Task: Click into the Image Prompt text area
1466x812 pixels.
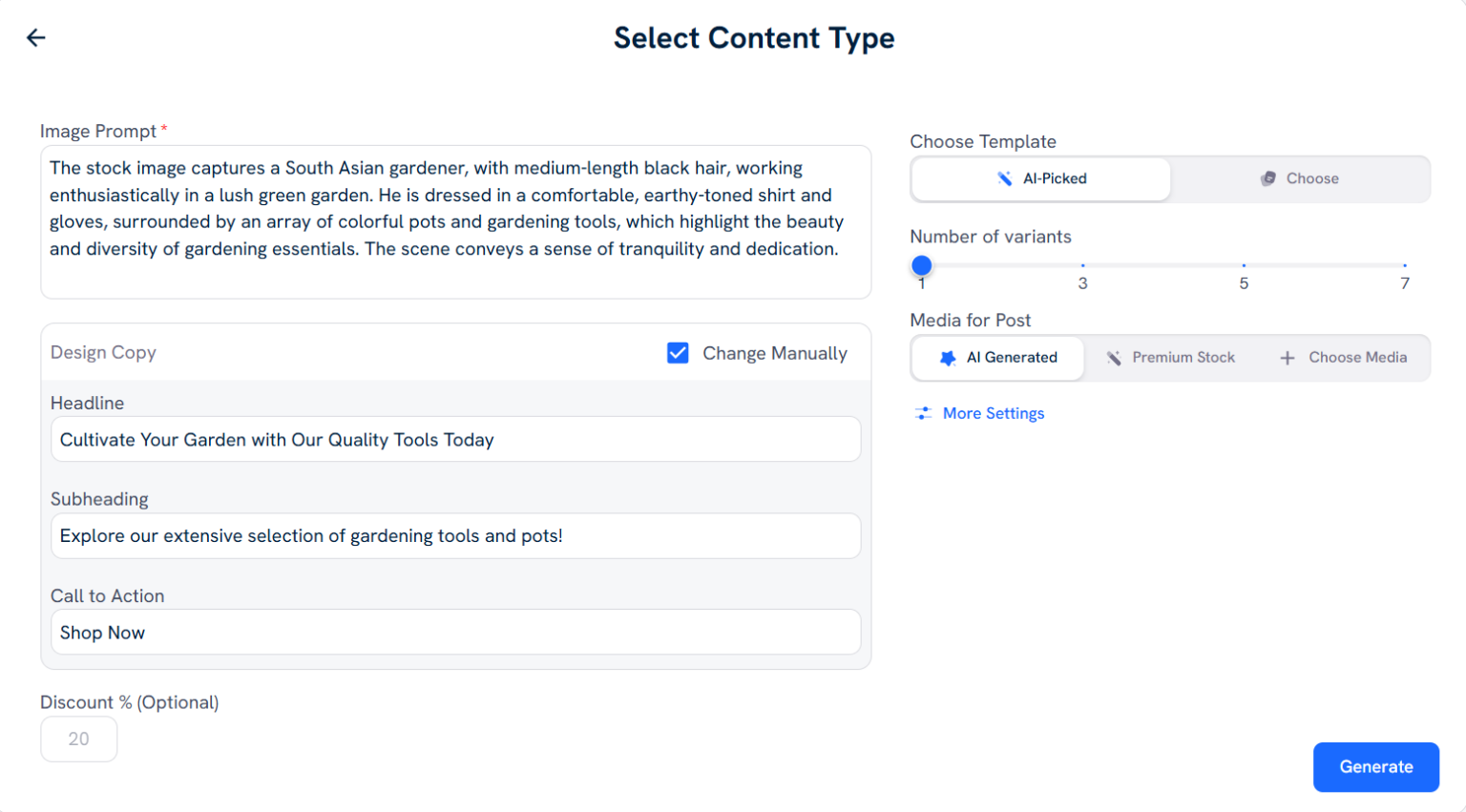Action: click(455, 221)
